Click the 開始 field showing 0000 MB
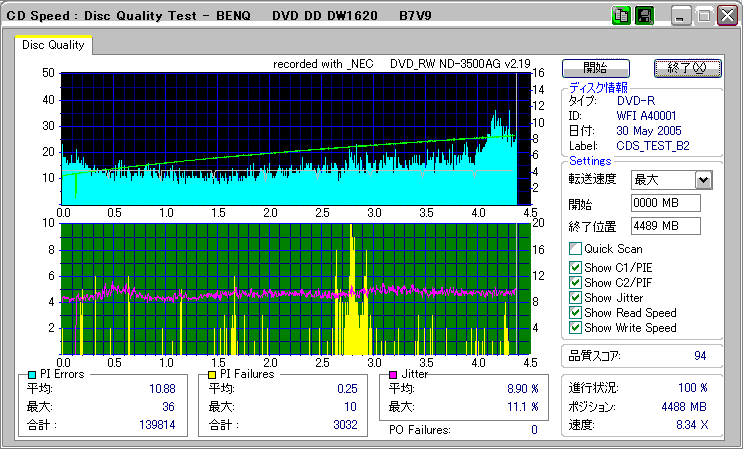The width and height of the screenshot is (743, 449). click(x=665, y=204)
